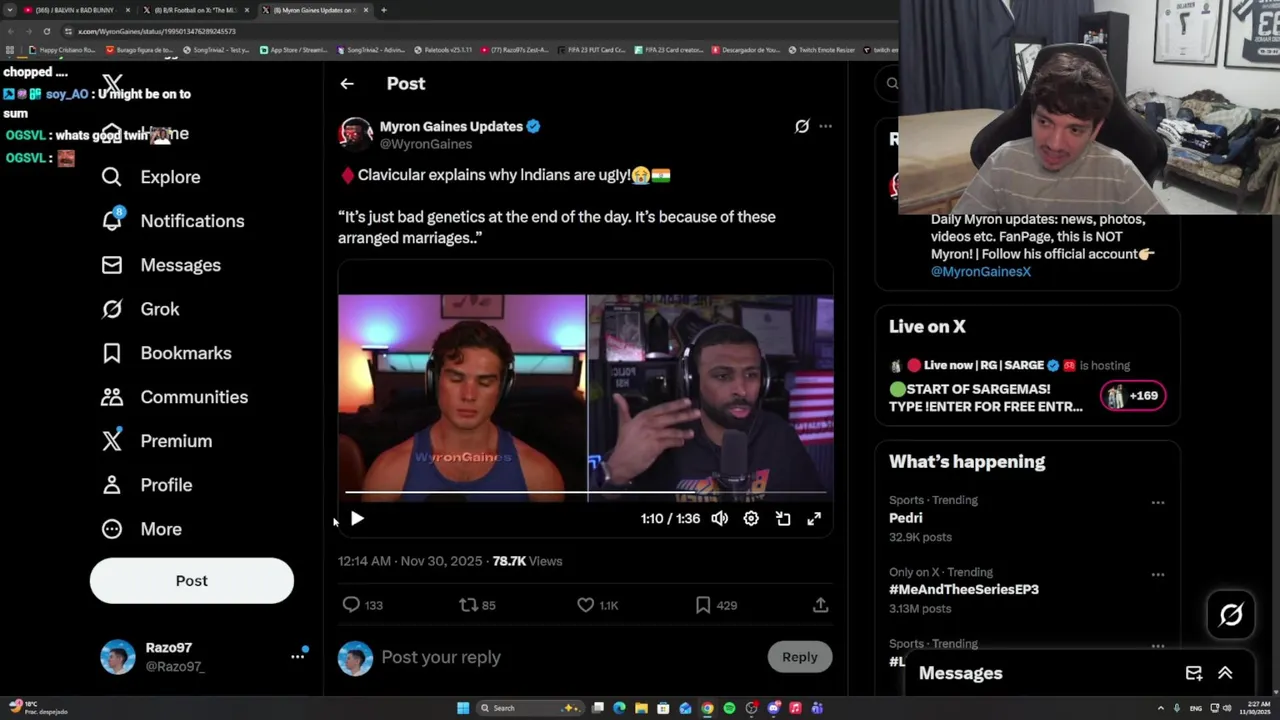The image size is (1280, 720).
Task: Compose new message in Messages drawer
Action: 1194,673
